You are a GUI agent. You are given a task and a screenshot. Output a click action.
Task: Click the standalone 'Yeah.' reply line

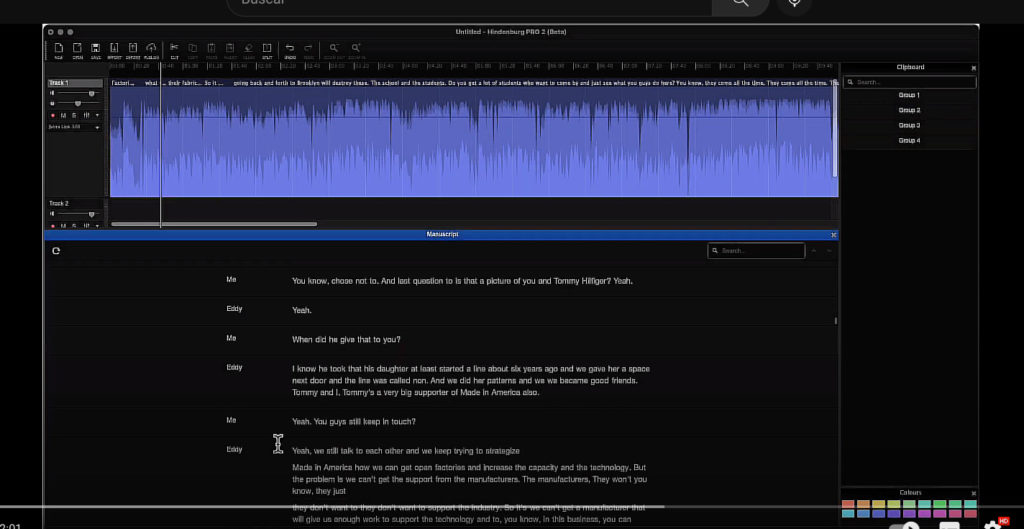coord(302,310)
